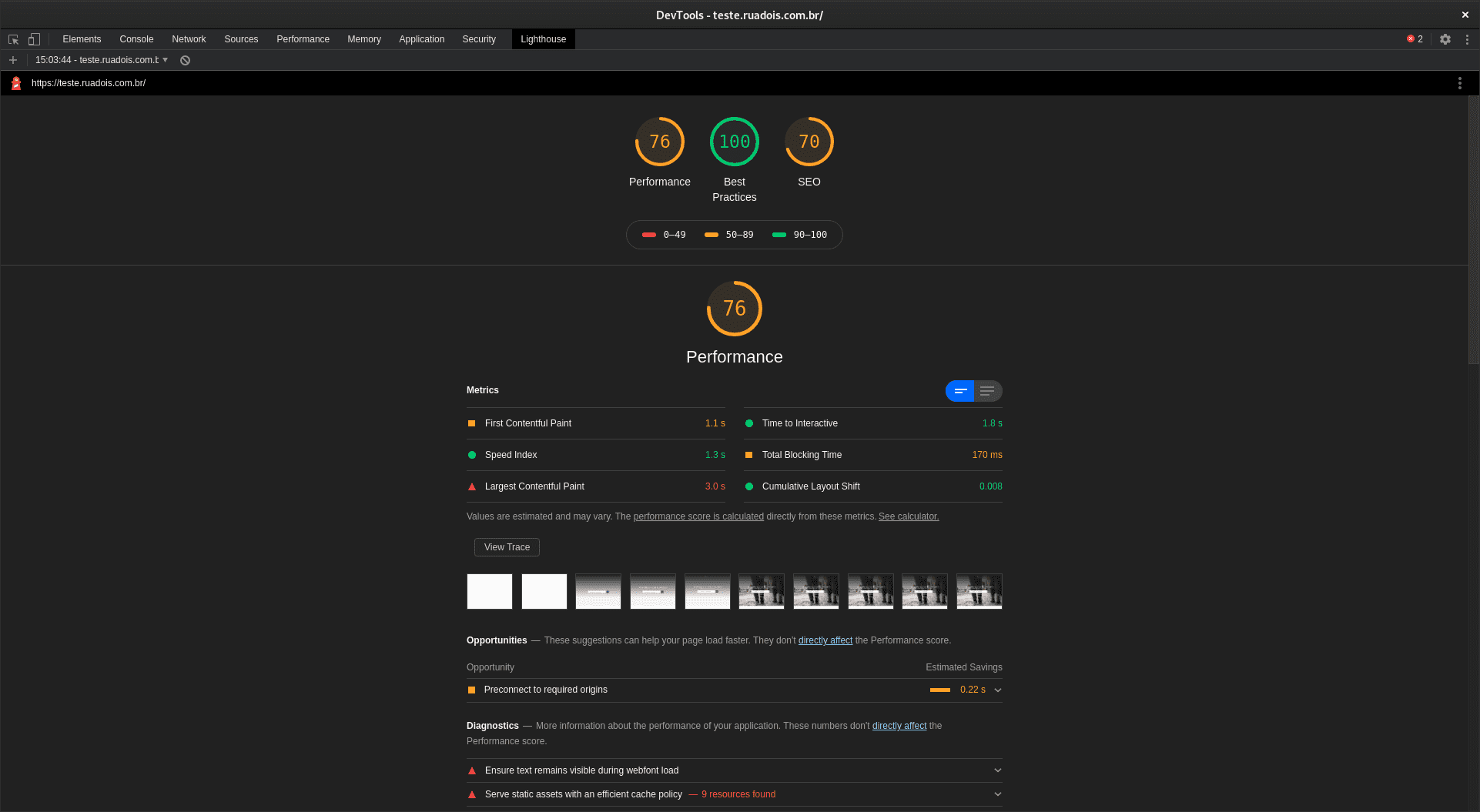Open the Application tab
Viewport: 1480px width, 812px height.
pyautogui.click(x=421, y=39)
